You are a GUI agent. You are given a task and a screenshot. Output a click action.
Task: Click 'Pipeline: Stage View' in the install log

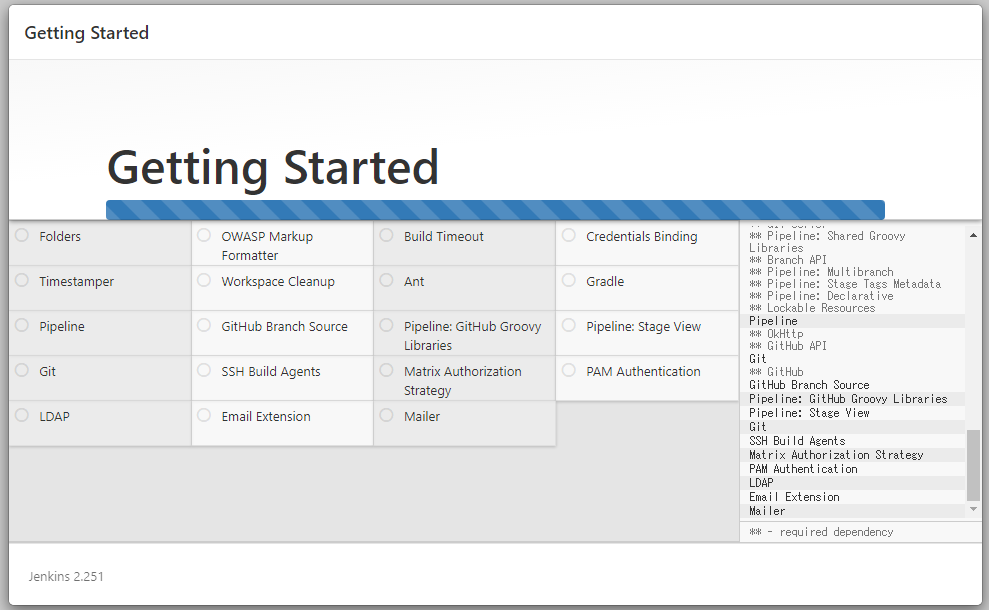click(x=809, y=413)
